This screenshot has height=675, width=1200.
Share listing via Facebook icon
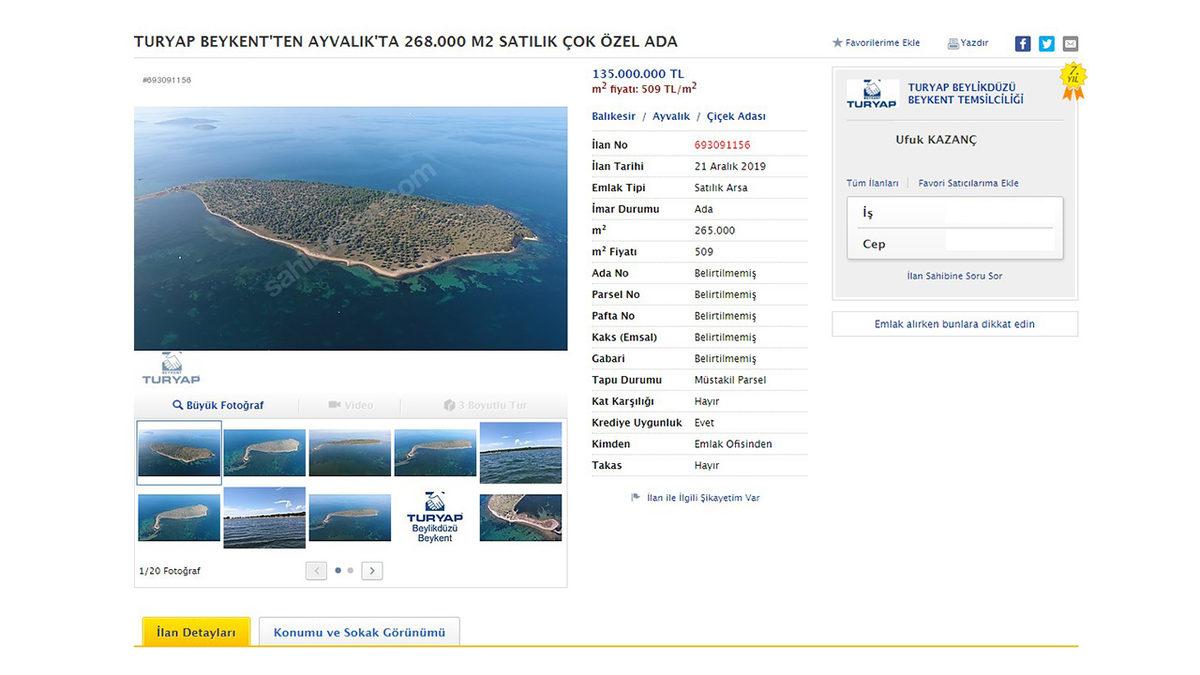tap(1022, 44)
